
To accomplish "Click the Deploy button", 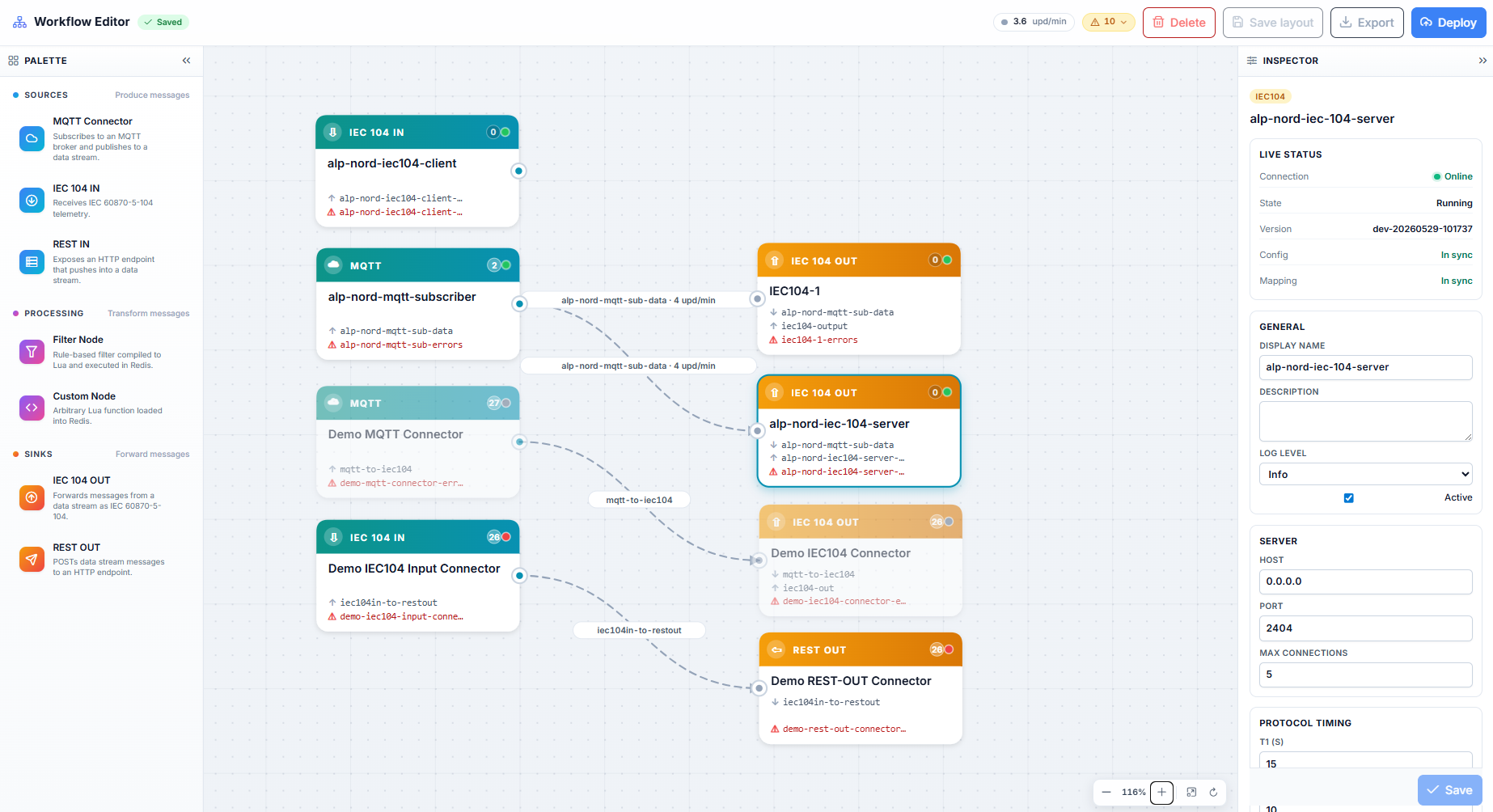I will pyautogui.click(x=1449, y=23).
